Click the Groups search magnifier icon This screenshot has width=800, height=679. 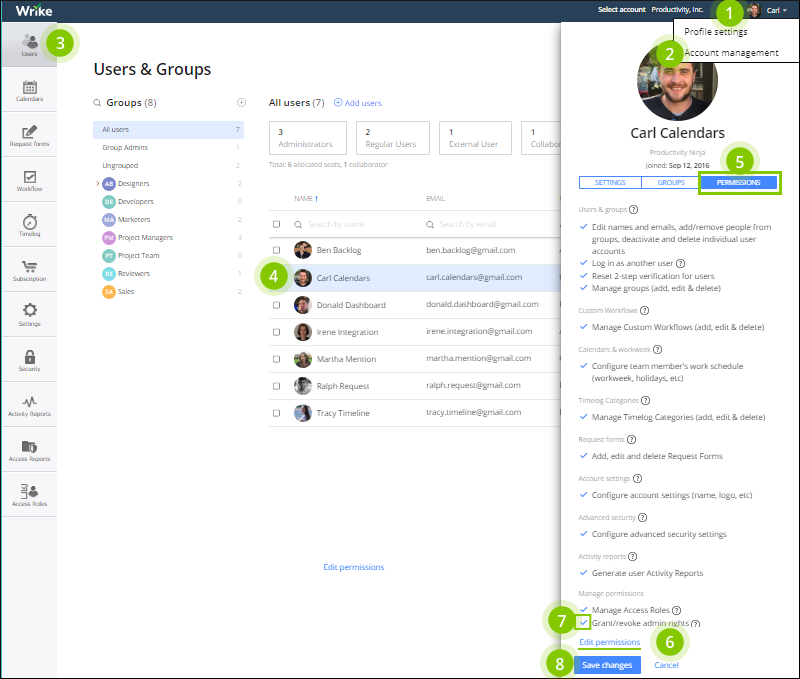tap(97, 103)
